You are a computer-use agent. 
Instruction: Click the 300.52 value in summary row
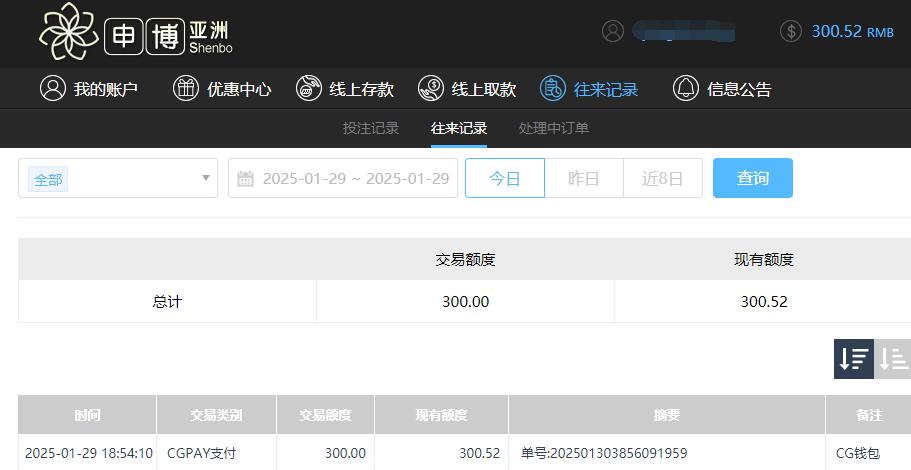(x=764, y=302)
